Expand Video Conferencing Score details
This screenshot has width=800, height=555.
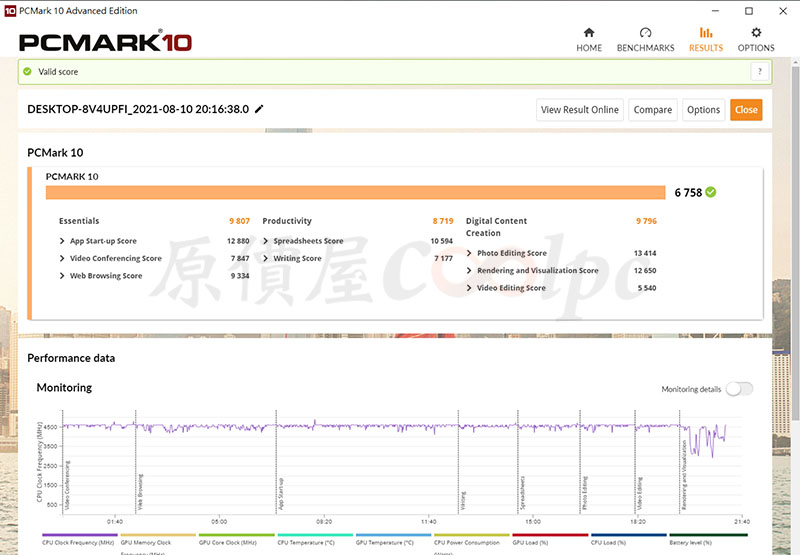tap(62, 258)
